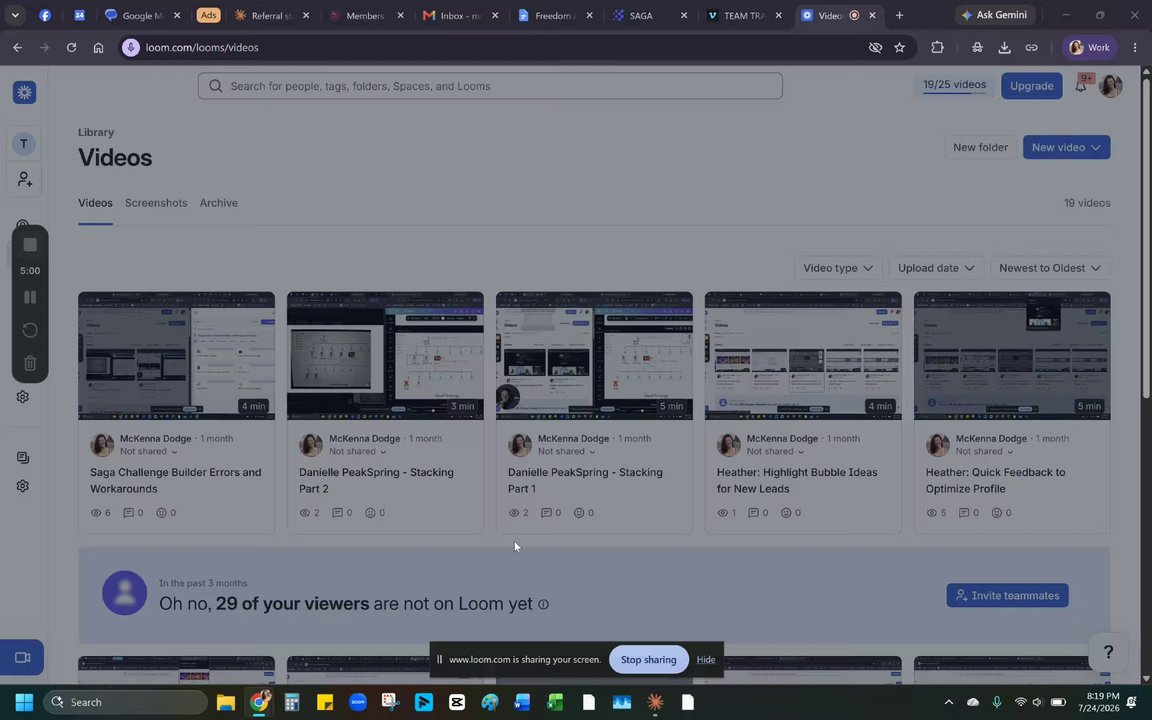
Task: Open the Video type filter dropdown
Action: tap(838, 268)
